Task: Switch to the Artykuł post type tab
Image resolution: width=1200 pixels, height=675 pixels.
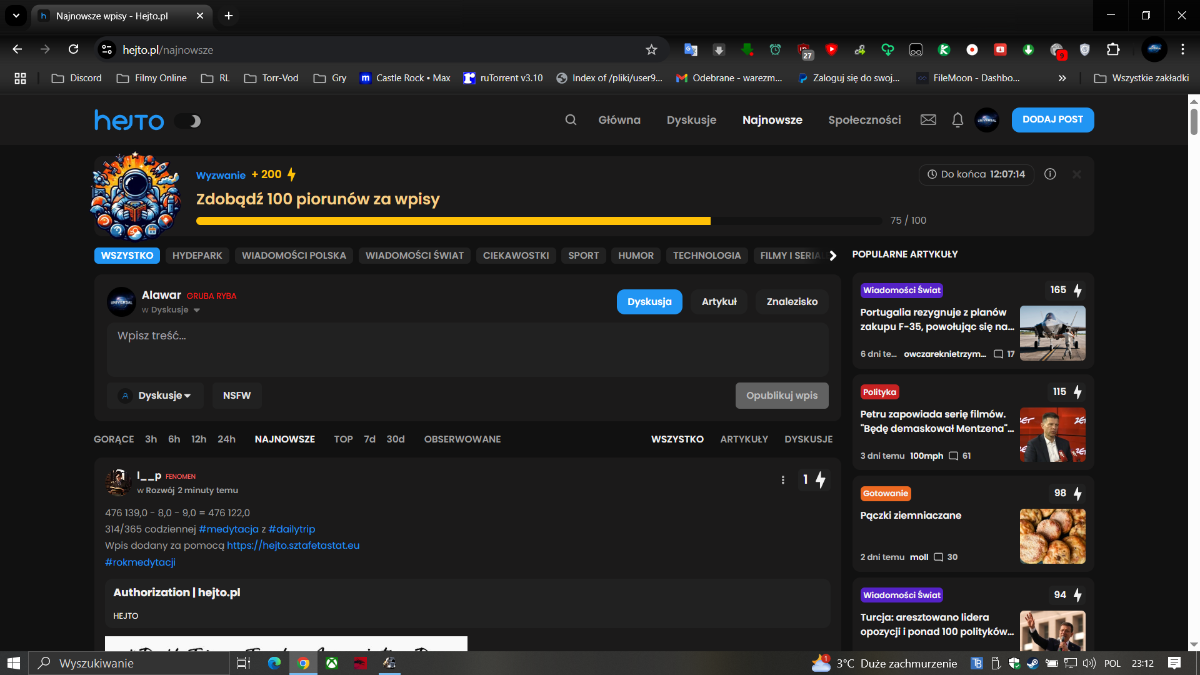Action: pos(719,301)
